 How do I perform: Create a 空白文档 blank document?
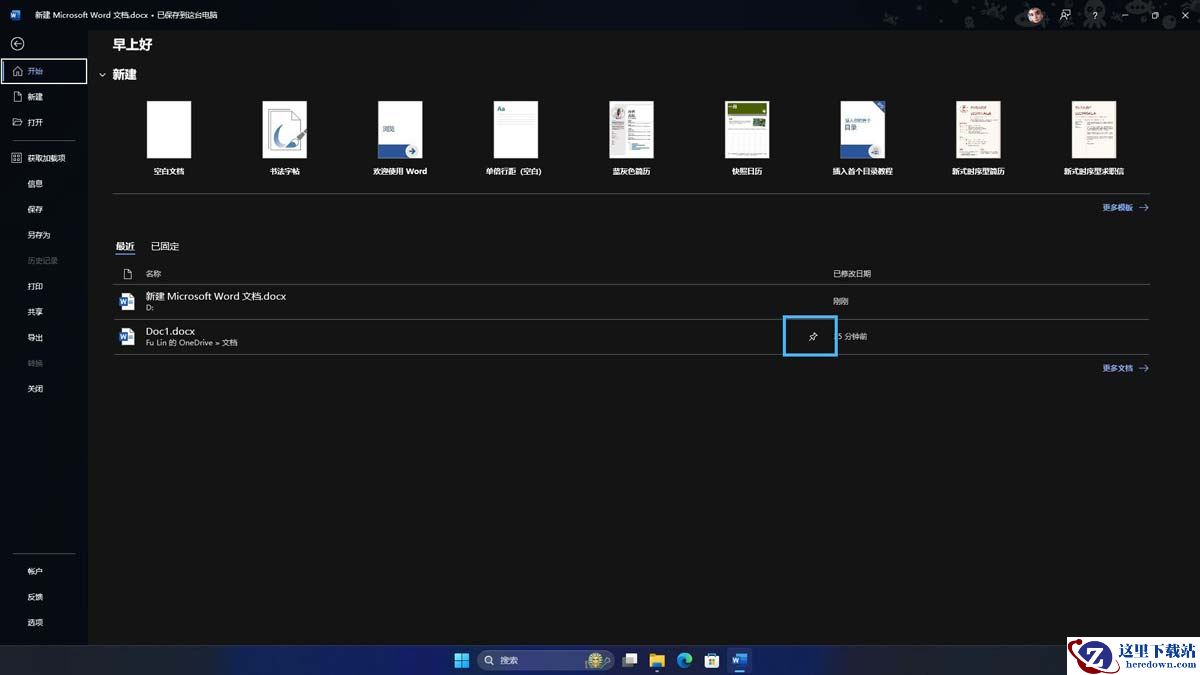pos(169,138)
